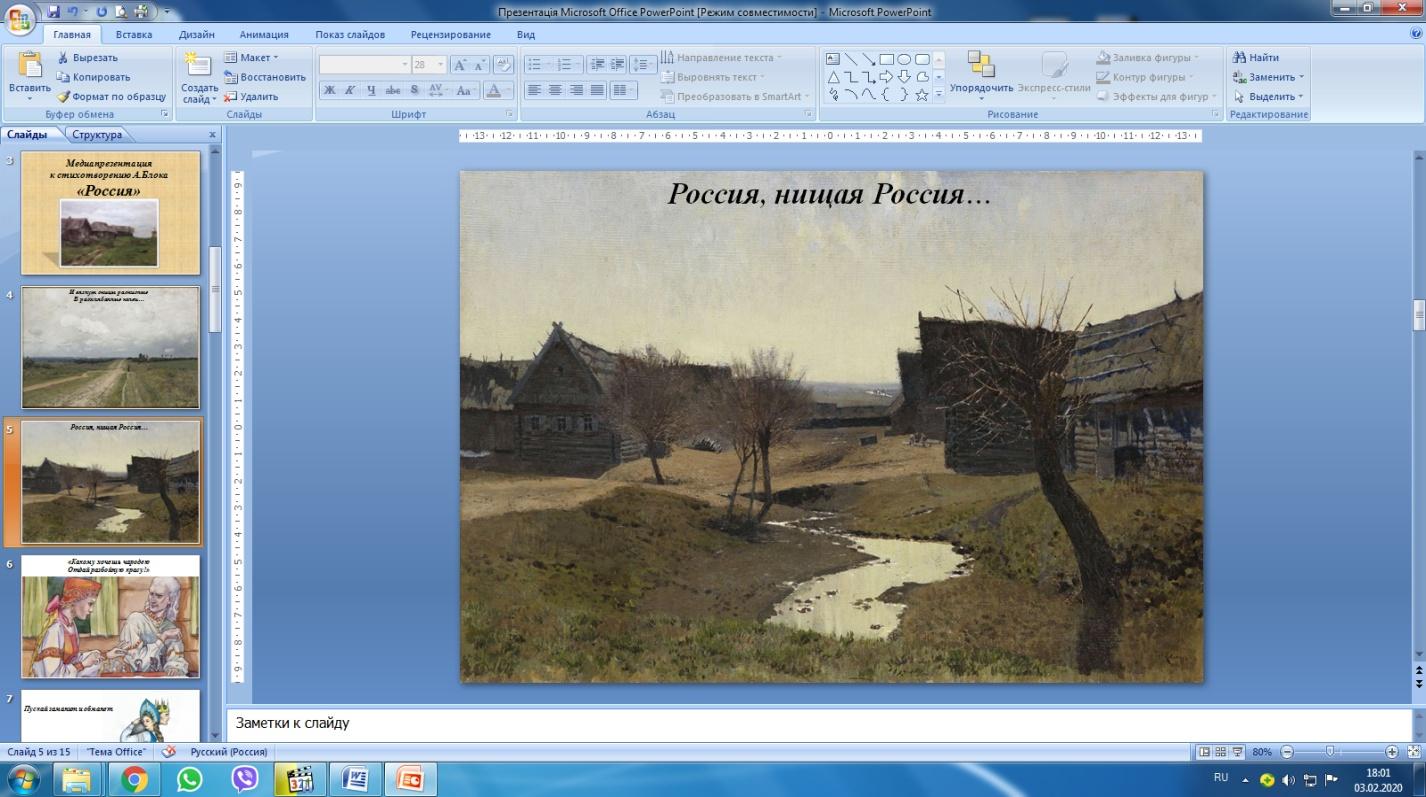Click the font color A swatch
The image size is (1426, 797).
(x=493, y=90)
